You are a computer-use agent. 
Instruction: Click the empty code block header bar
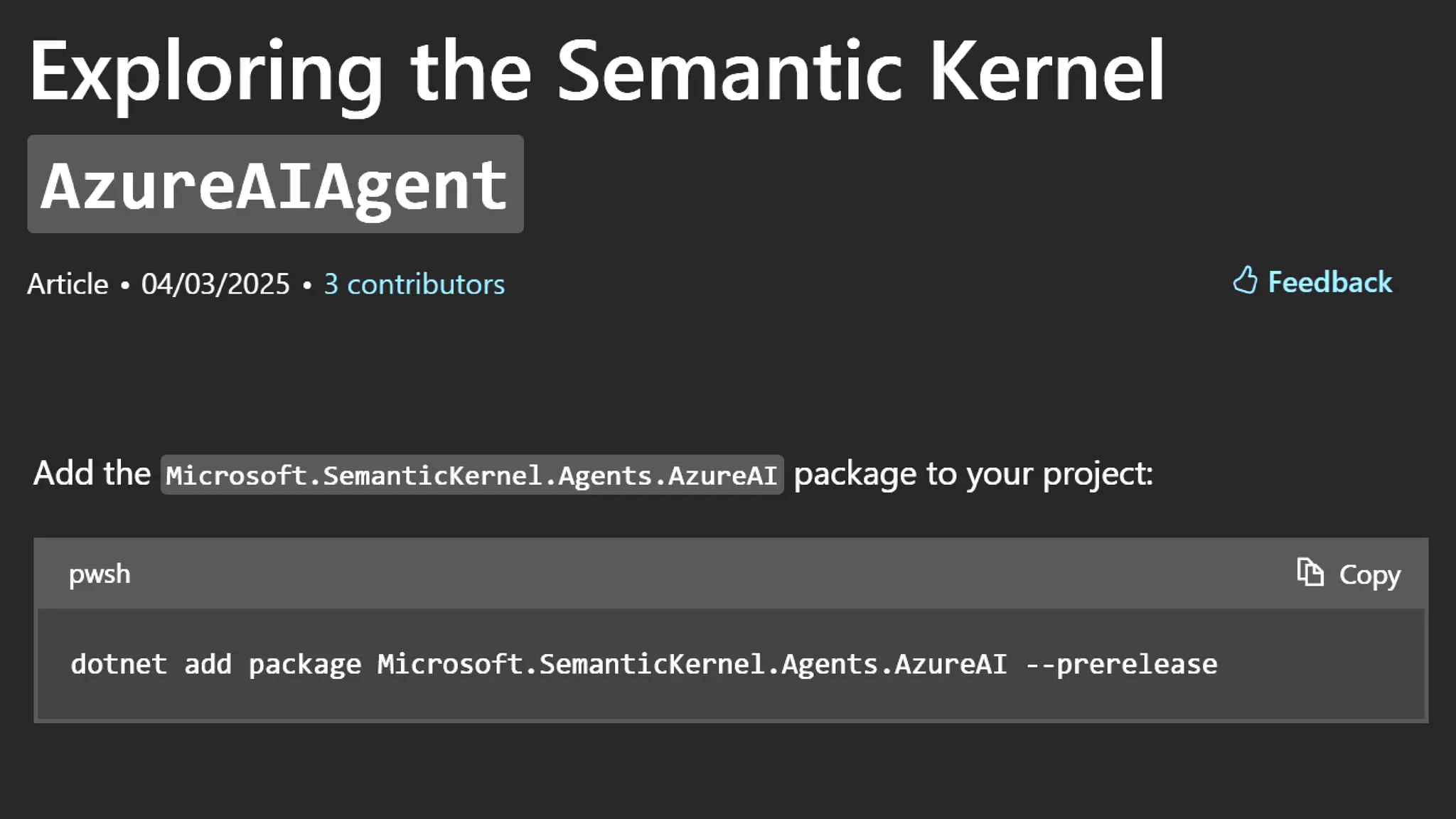tap(711, 574)
